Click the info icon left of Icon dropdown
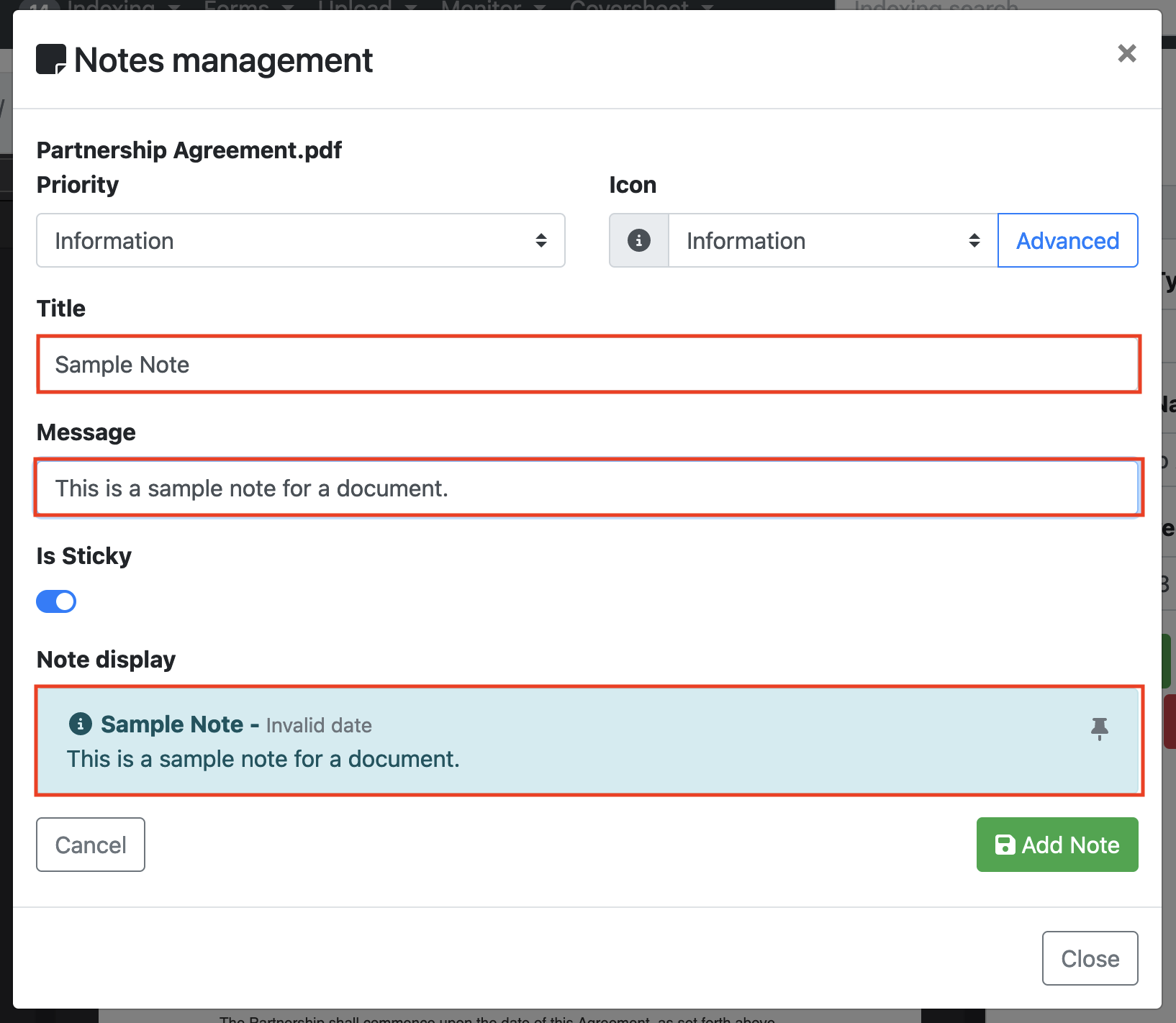 [638, 240]
